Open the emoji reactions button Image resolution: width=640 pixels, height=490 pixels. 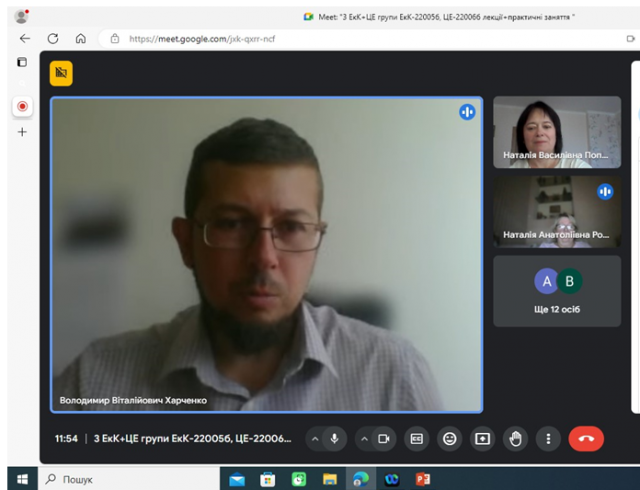(x=450, y=439)
